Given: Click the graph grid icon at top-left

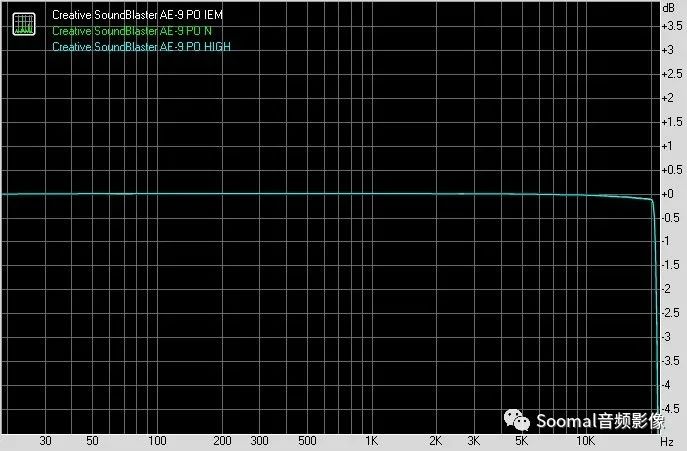Looking at the screenshot, I should (24, 24).
